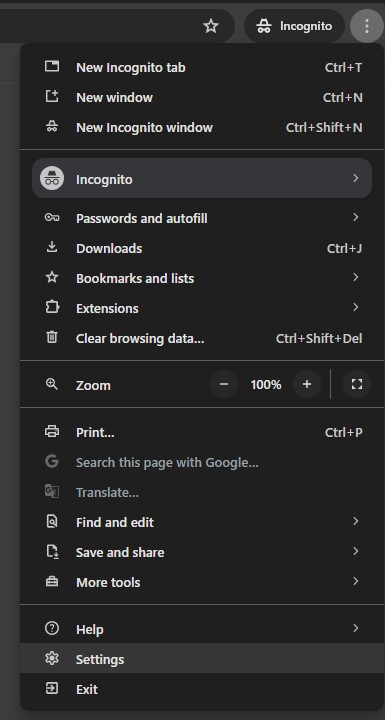Click the Zoom magnifier icon
The height and width of the screenshot is (720, 385).
coord(52,384)
